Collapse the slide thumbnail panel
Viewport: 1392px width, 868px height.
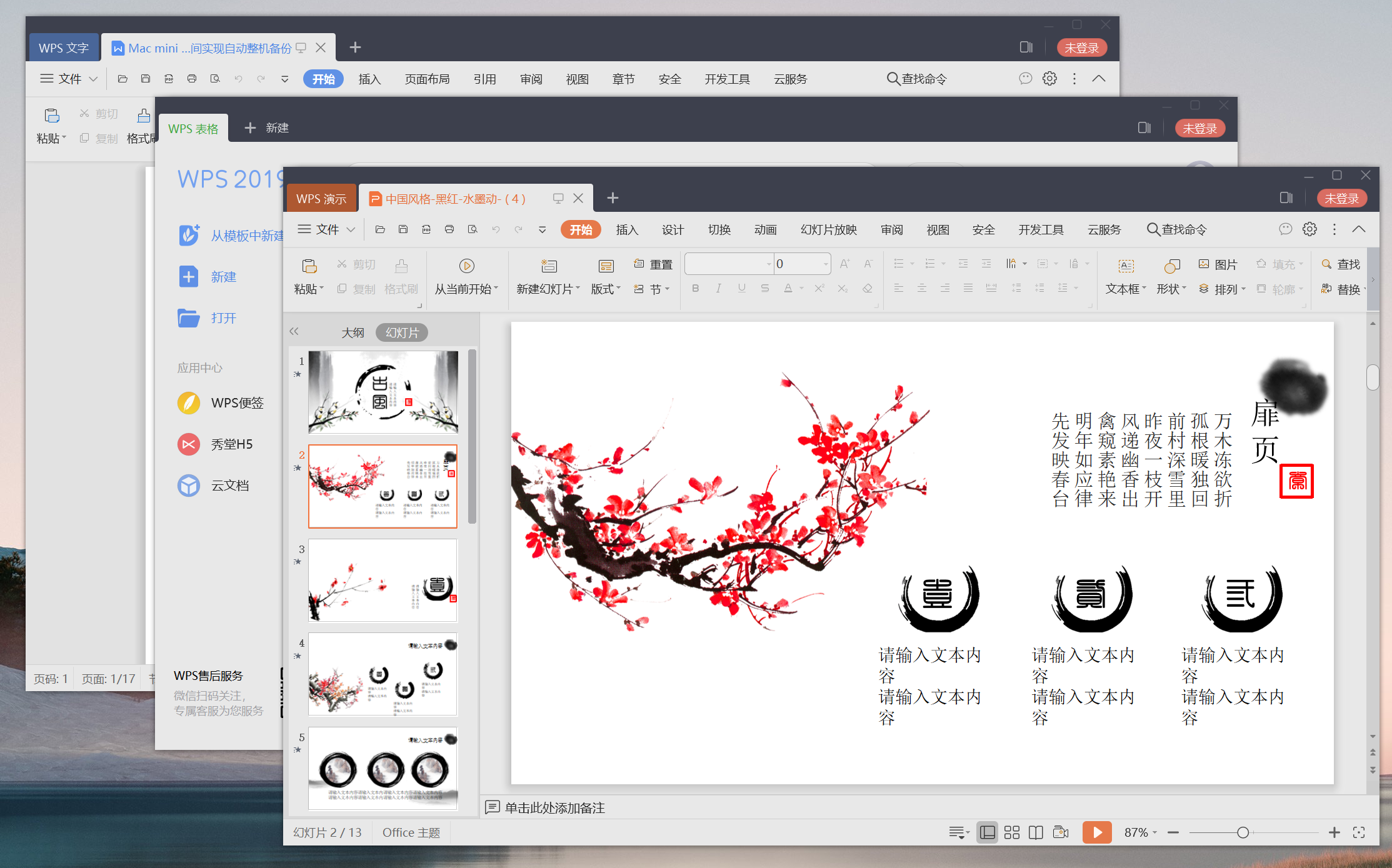pyautogui.click(x=294, y=332)
